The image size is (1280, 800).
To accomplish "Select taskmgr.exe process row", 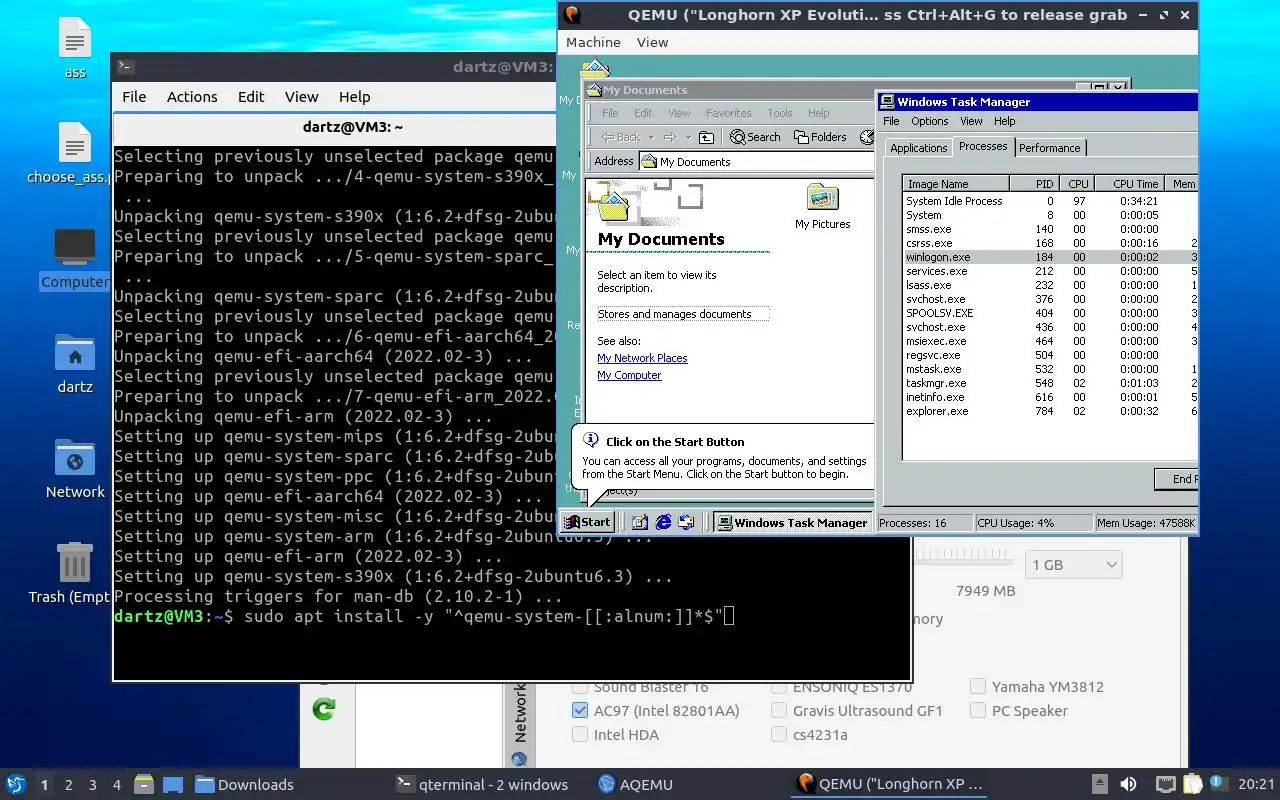I will click(1050, 383).
